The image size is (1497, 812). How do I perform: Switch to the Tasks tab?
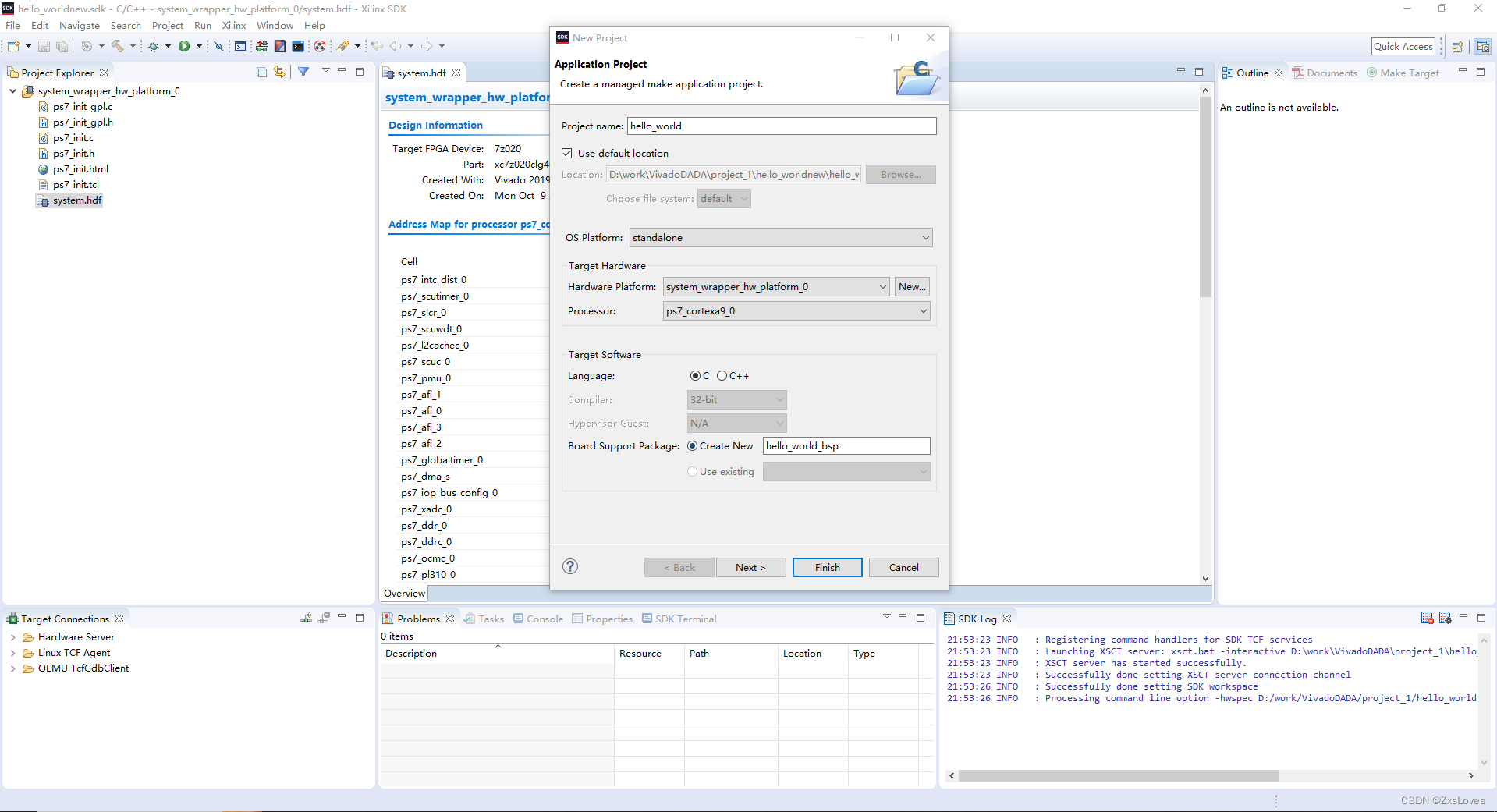pos(484,619)
